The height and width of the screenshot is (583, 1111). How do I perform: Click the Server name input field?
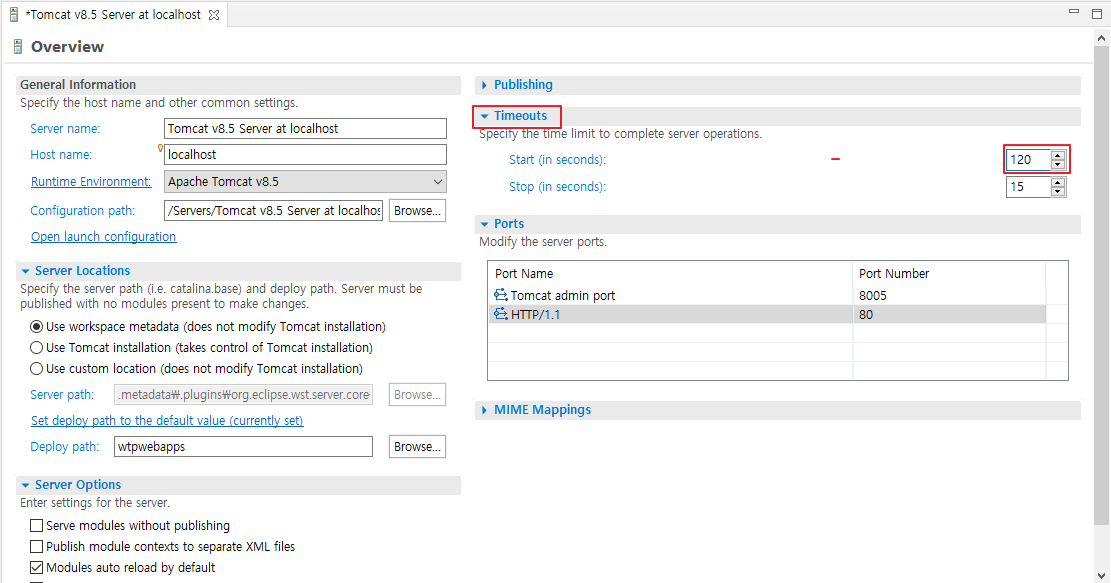pos(305,129)
